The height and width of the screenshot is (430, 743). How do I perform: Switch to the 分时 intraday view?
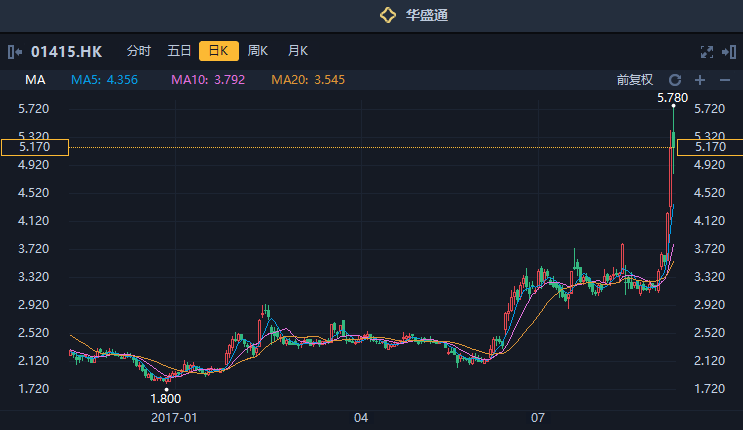point(139,51)
